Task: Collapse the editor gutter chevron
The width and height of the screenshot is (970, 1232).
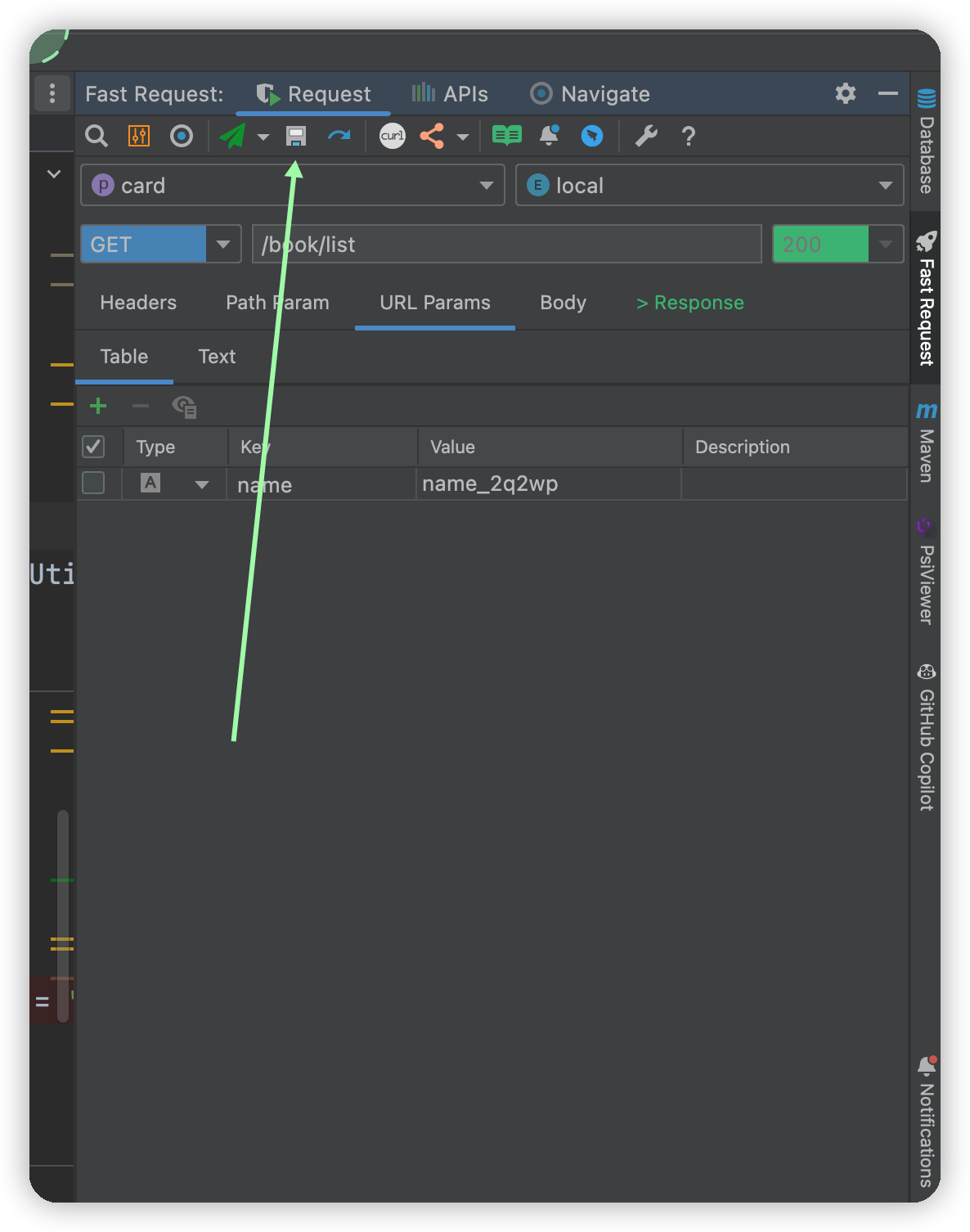Action: tap(54, 173)
